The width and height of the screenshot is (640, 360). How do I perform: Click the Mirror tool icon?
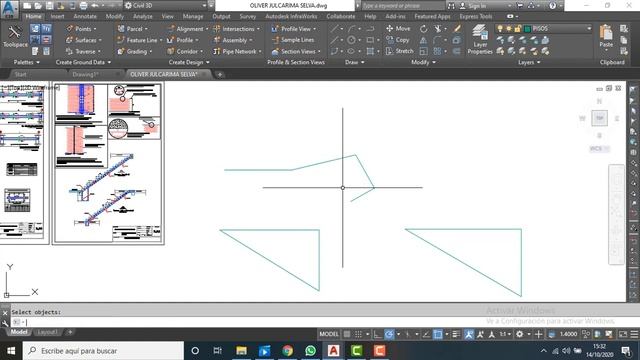pyautogui.click(x=424, y=40)
